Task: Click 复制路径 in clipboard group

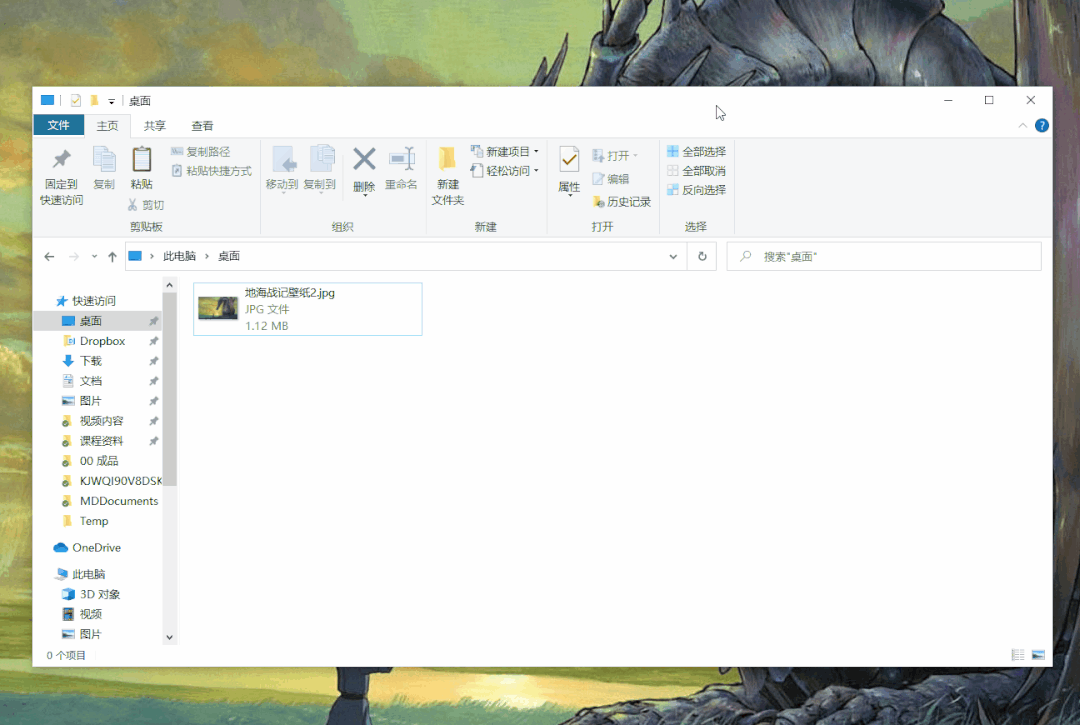Action: coord(200,151)
